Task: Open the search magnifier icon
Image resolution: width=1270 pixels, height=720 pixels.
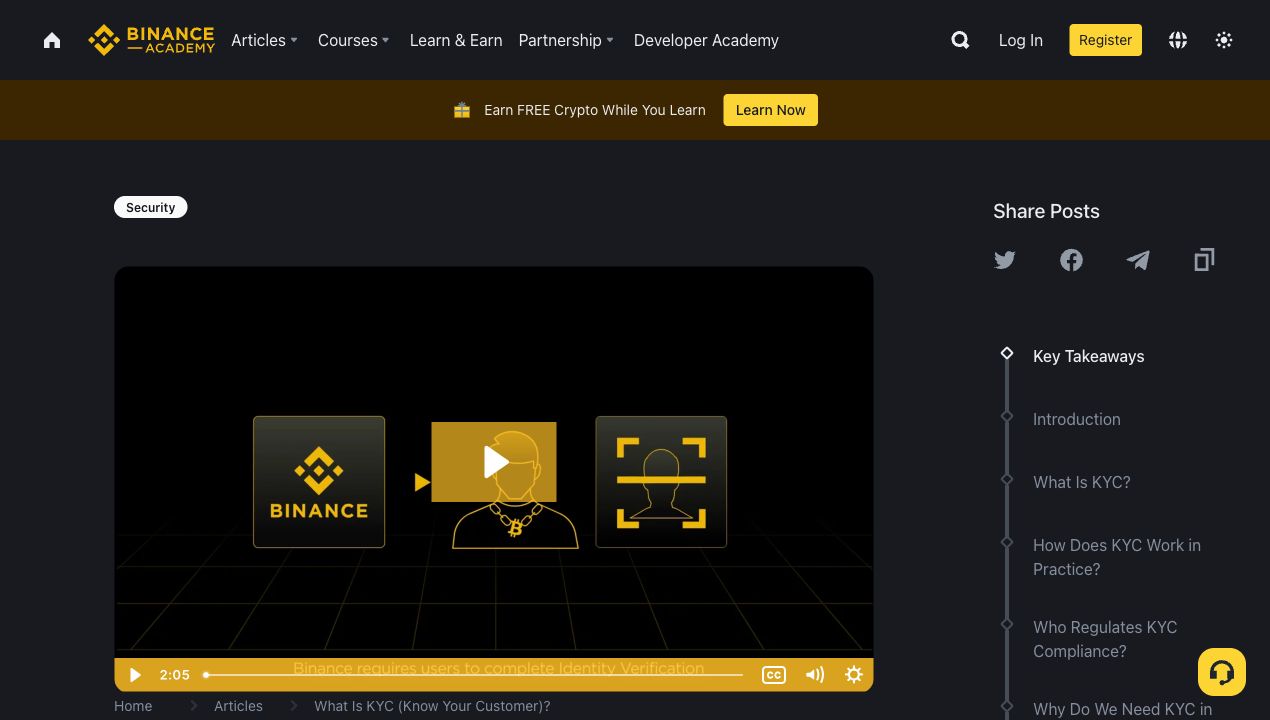Action: pos(960,40)
